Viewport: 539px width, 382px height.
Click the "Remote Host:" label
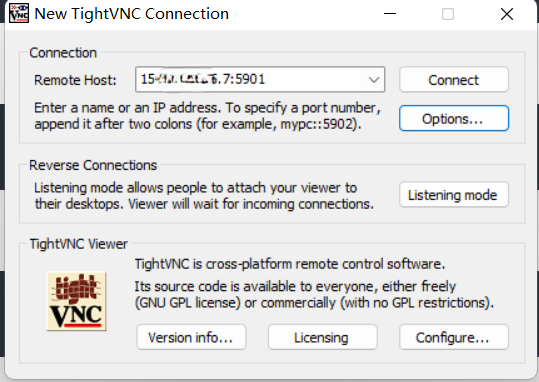[x=75, y=80]
